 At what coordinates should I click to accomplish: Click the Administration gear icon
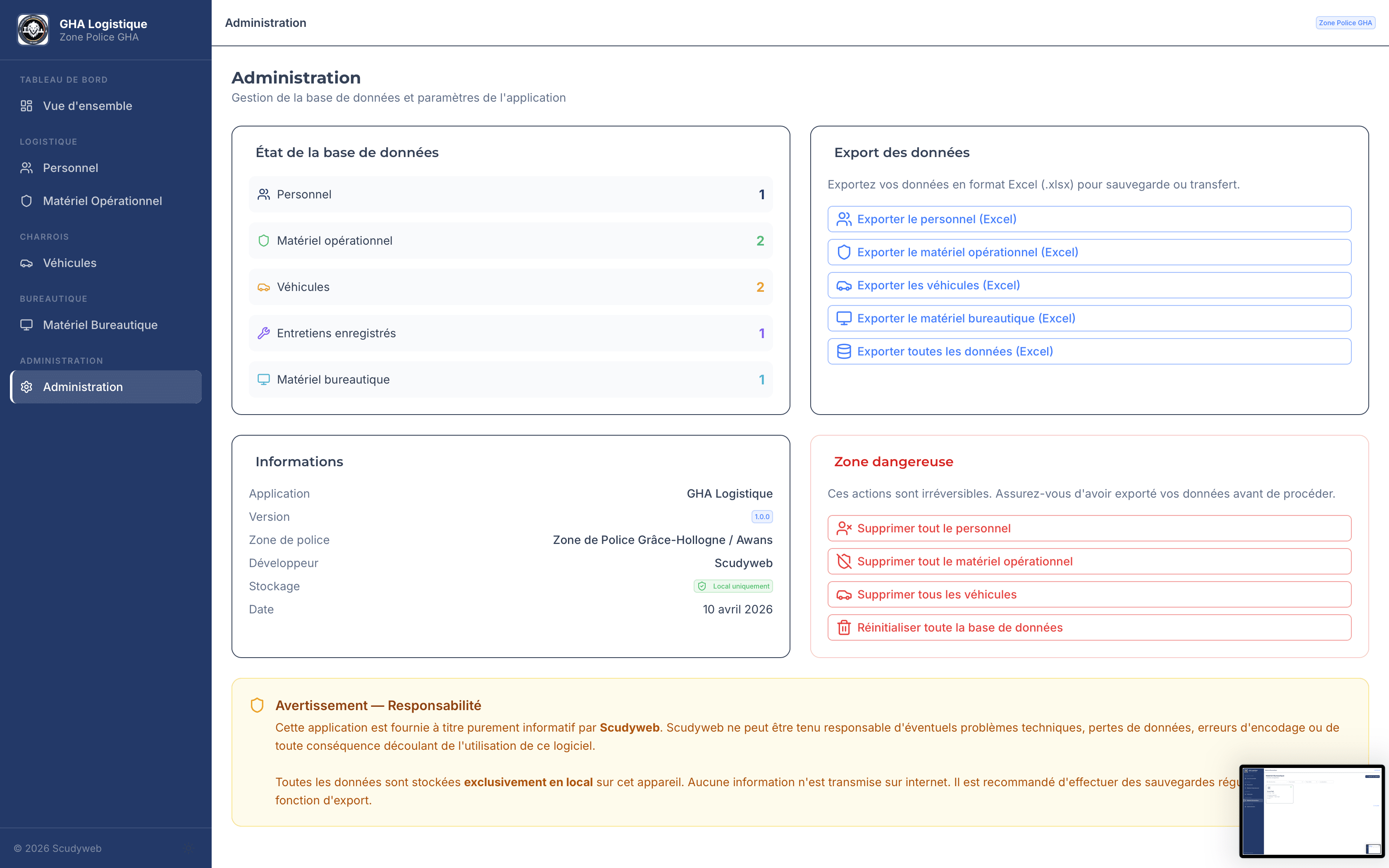26,387
